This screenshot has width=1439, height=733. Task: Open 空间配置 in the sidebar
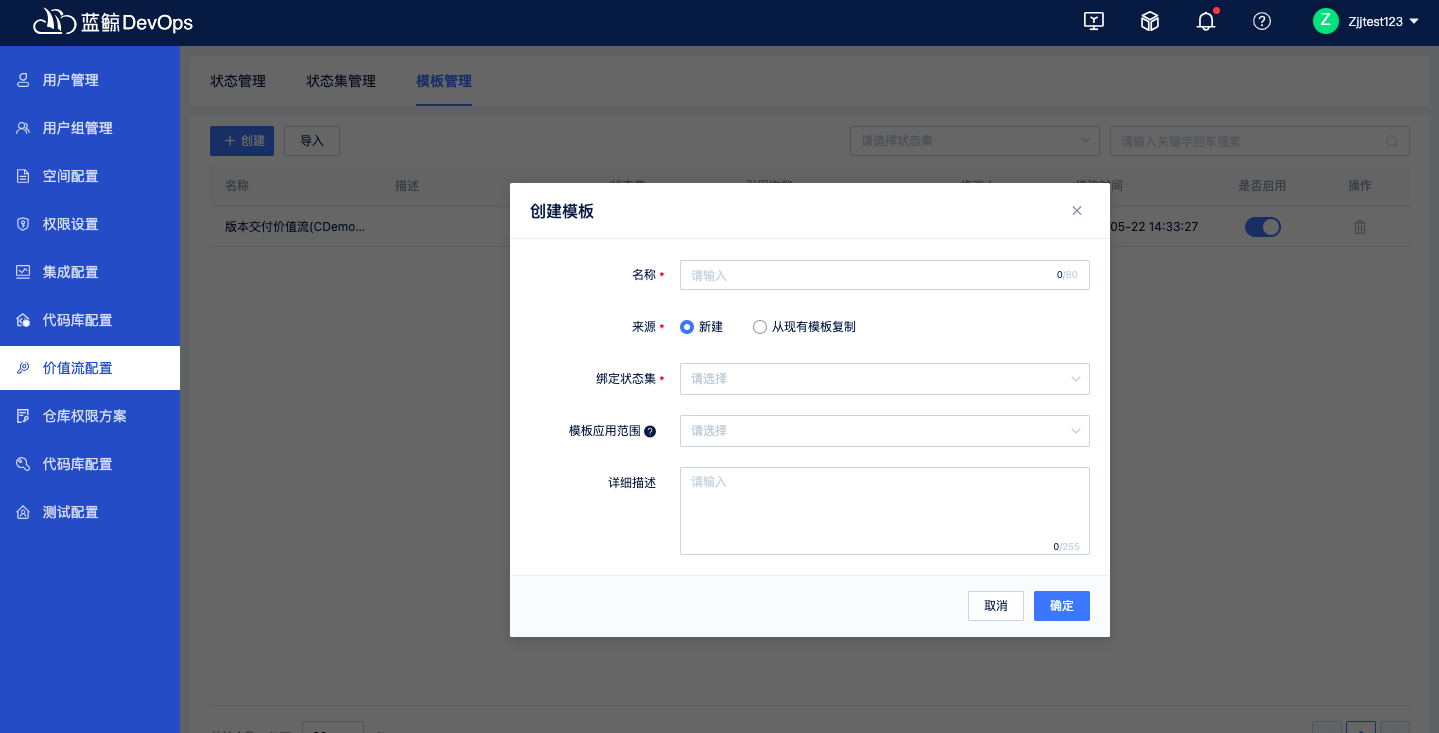pos(90,176)
